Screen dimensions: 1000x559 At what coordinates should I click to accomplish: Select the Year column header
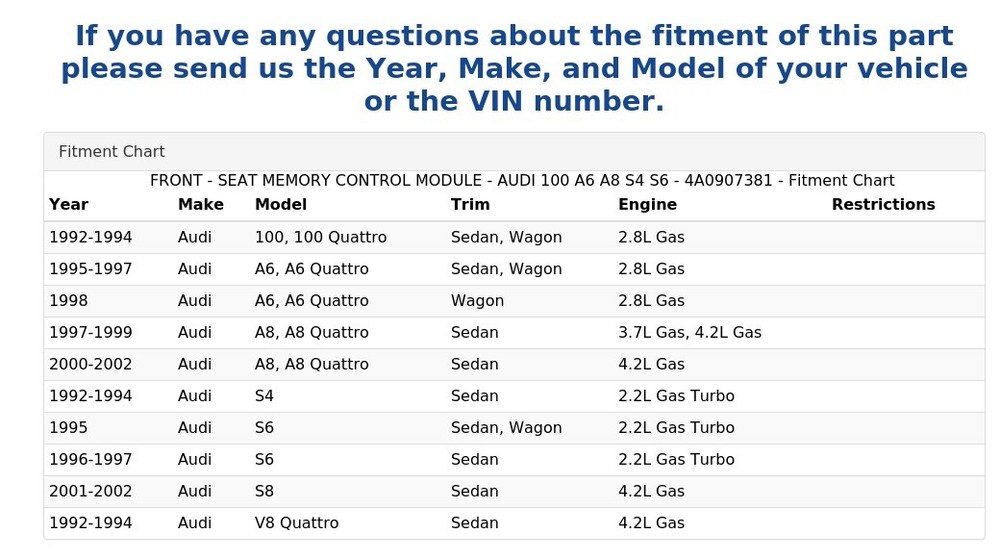point(68,205)
